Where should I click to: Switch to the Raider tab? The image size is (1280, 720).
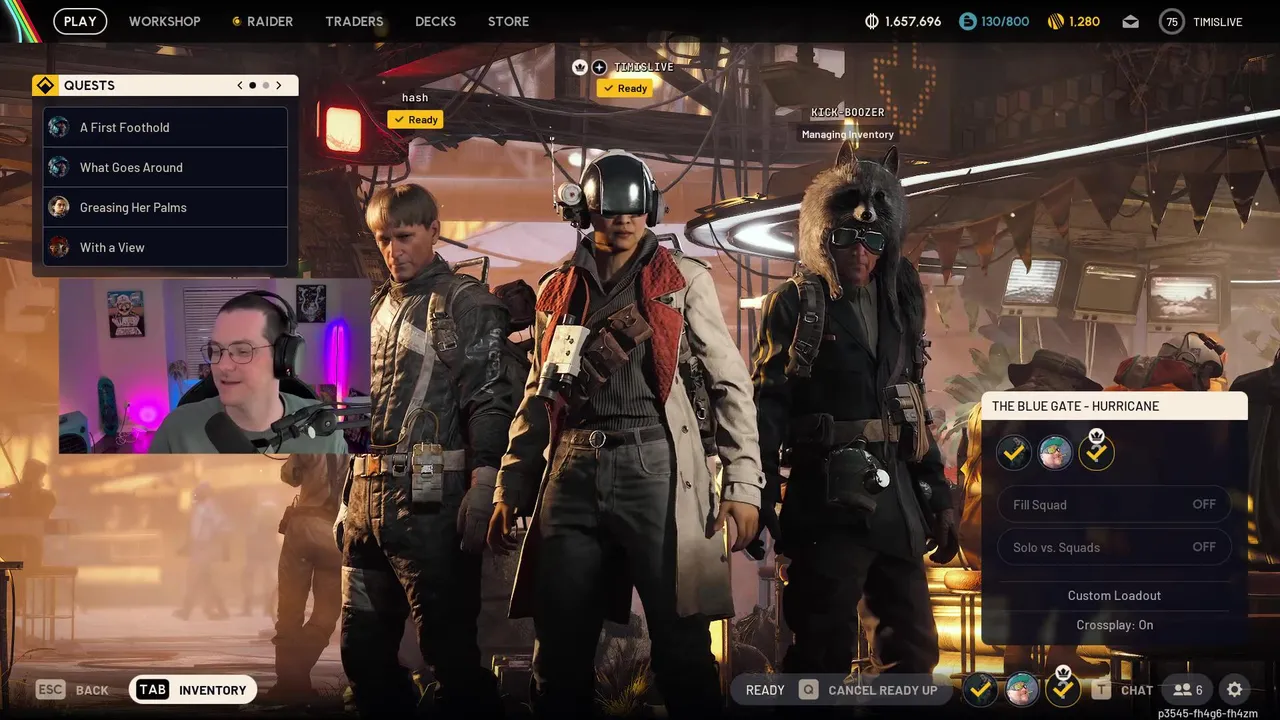point(270,21)
